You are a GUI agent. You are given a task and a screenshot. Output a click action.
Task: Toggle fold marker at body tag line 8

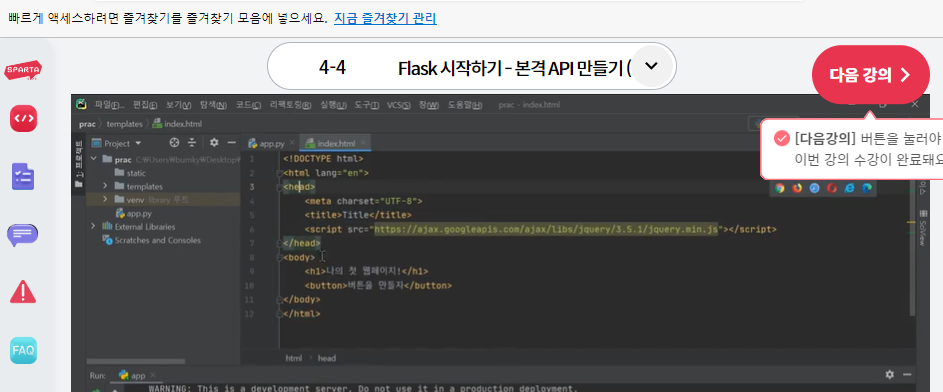tap(279, 257)
